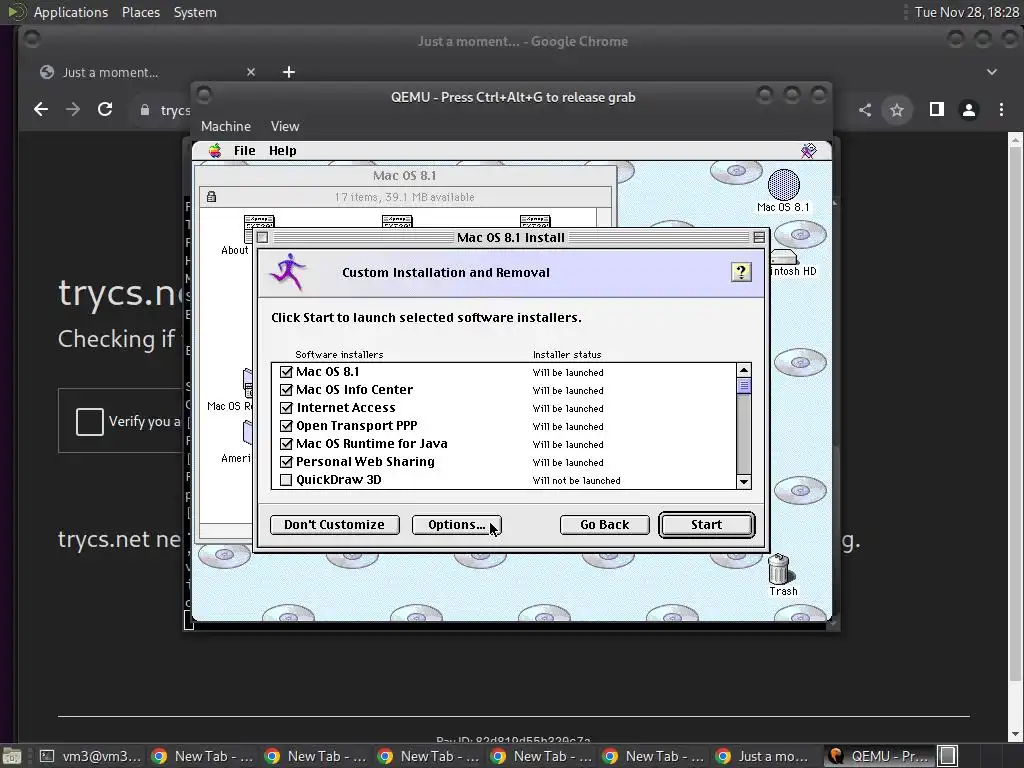Click the runner icon in installer header

point(288,271)
